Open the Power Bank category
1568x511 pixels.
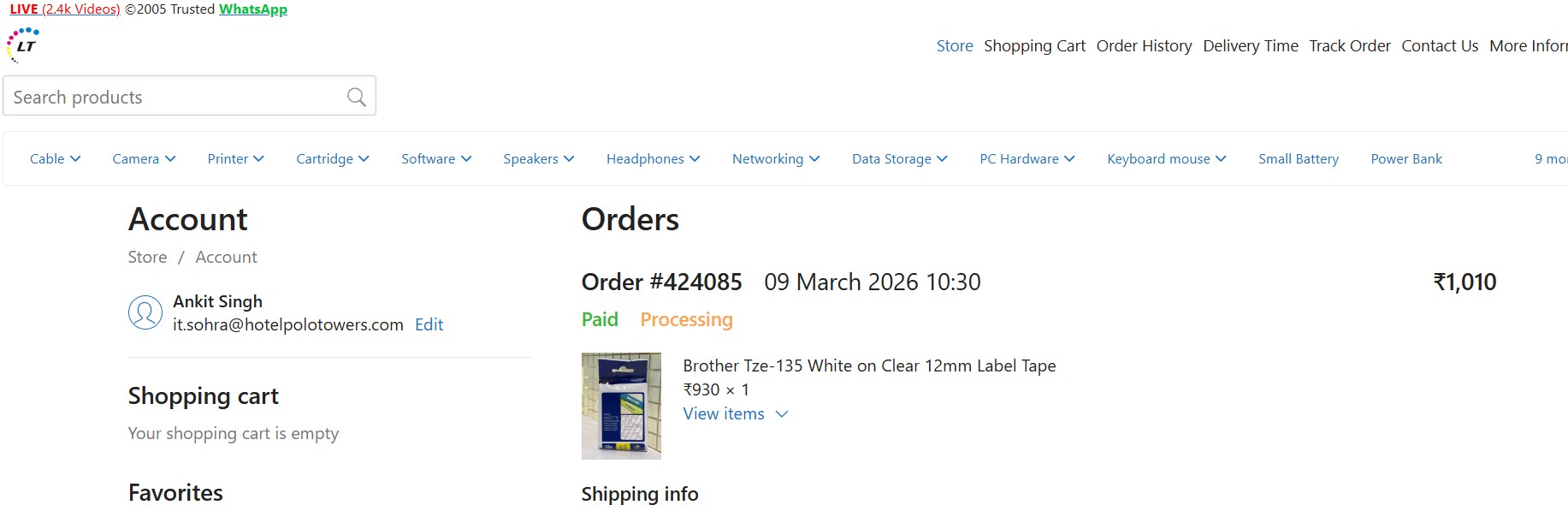point(1405,159)
